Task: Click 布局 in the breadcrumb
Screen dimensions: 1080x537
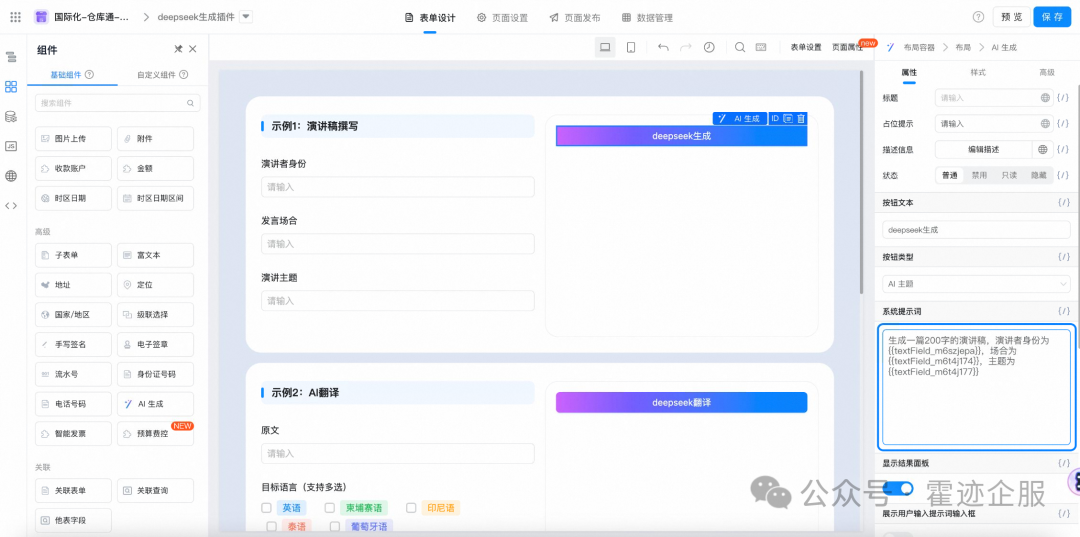Action: click(963, 48)
